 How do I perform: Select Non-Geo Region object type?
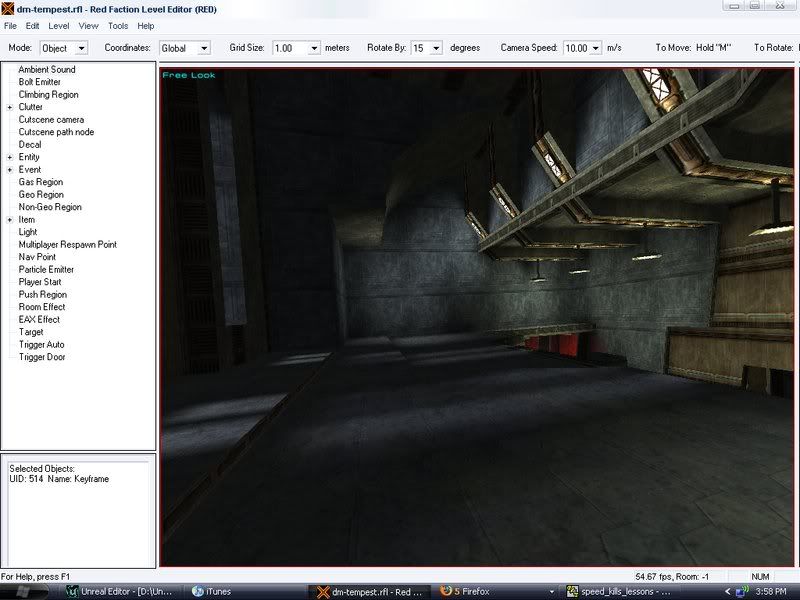[x=50, y=207]
